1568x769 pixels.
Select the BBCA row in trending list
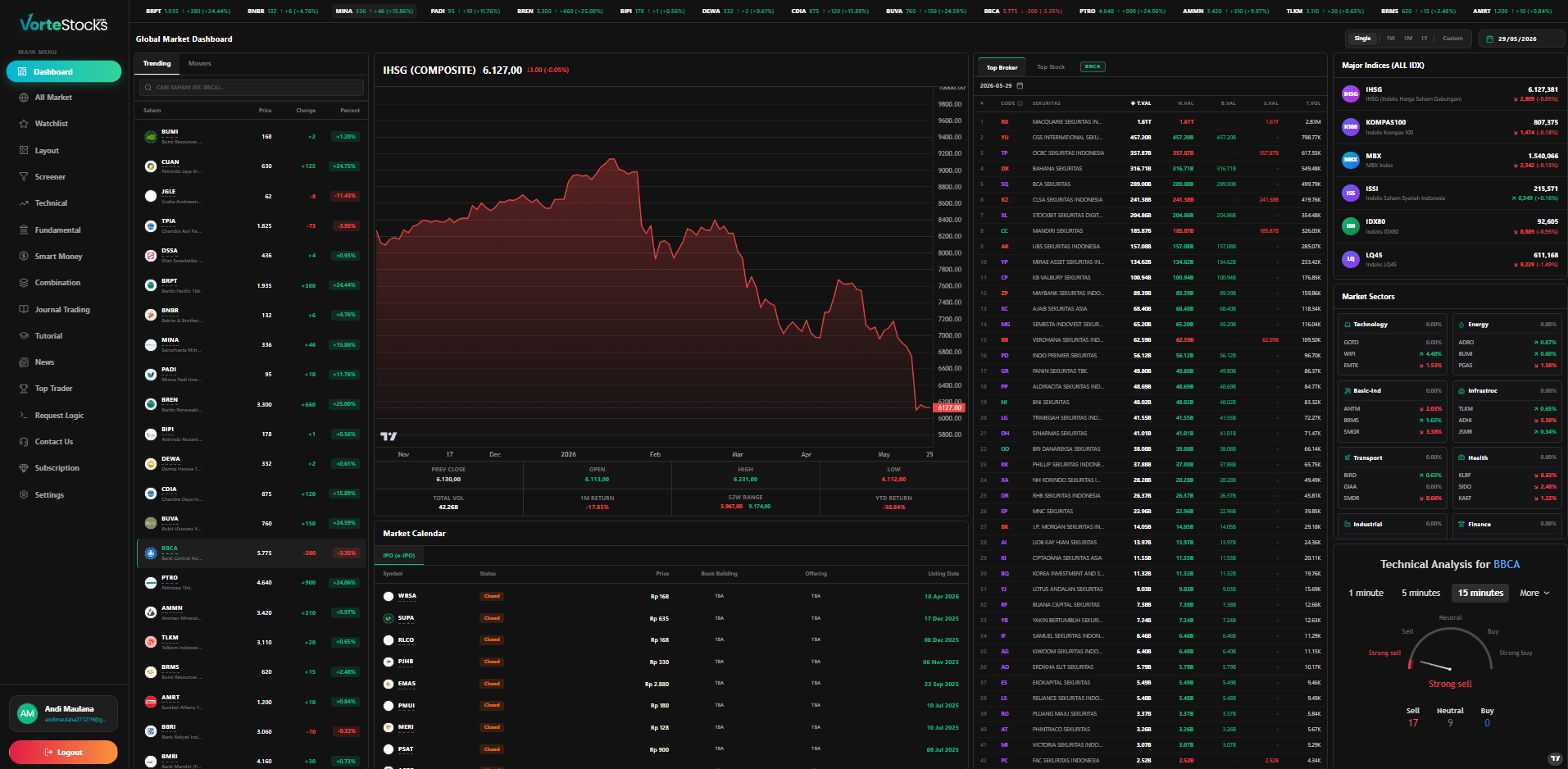[x=251, y=553]
